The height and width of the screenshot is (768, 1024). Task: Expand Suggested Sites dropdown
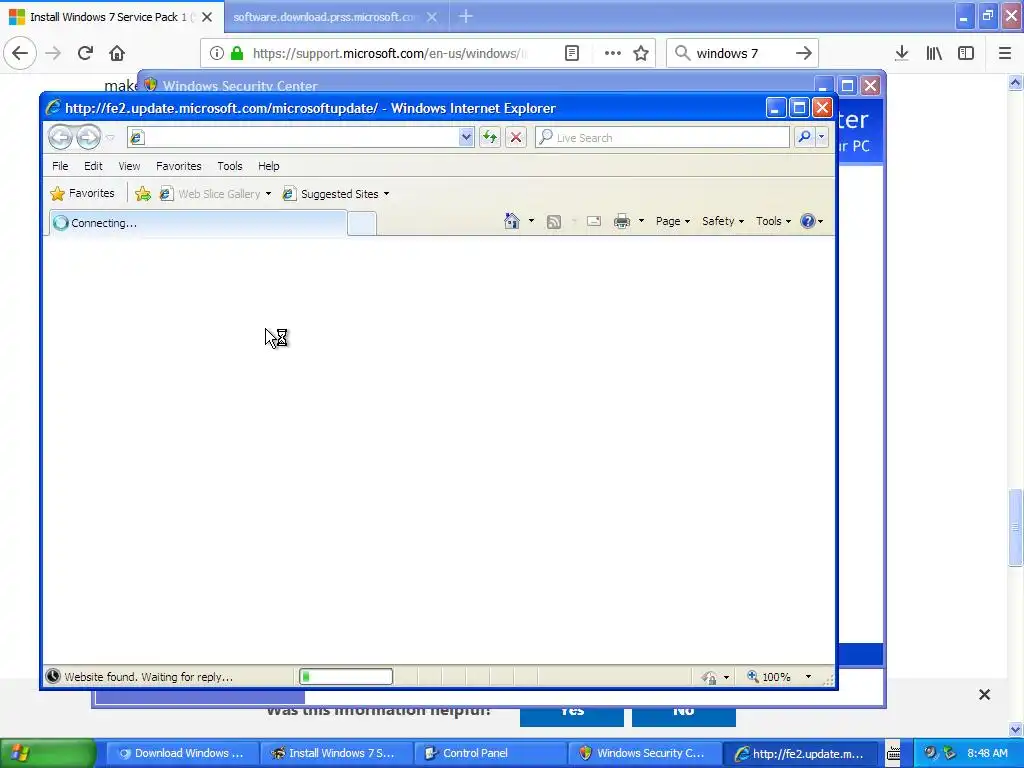[386, 194]
